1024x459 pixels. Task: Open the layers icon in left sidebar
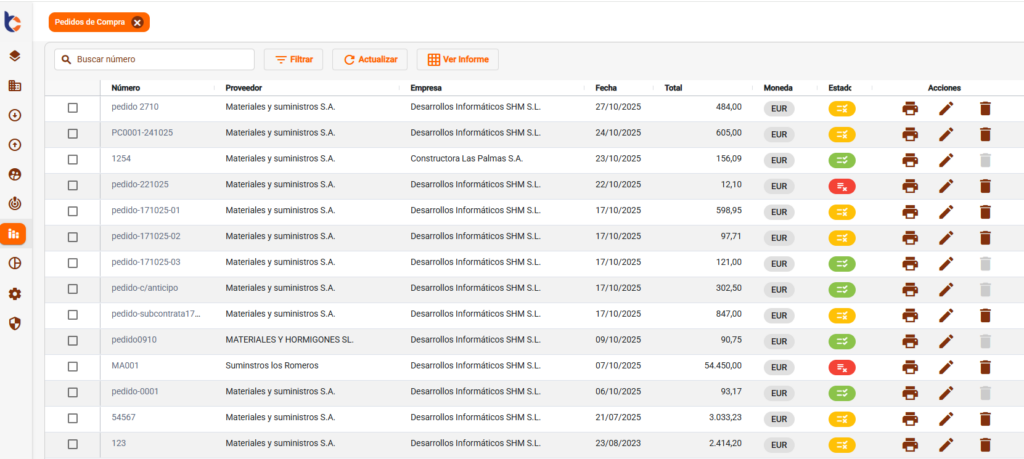point(15,56)
